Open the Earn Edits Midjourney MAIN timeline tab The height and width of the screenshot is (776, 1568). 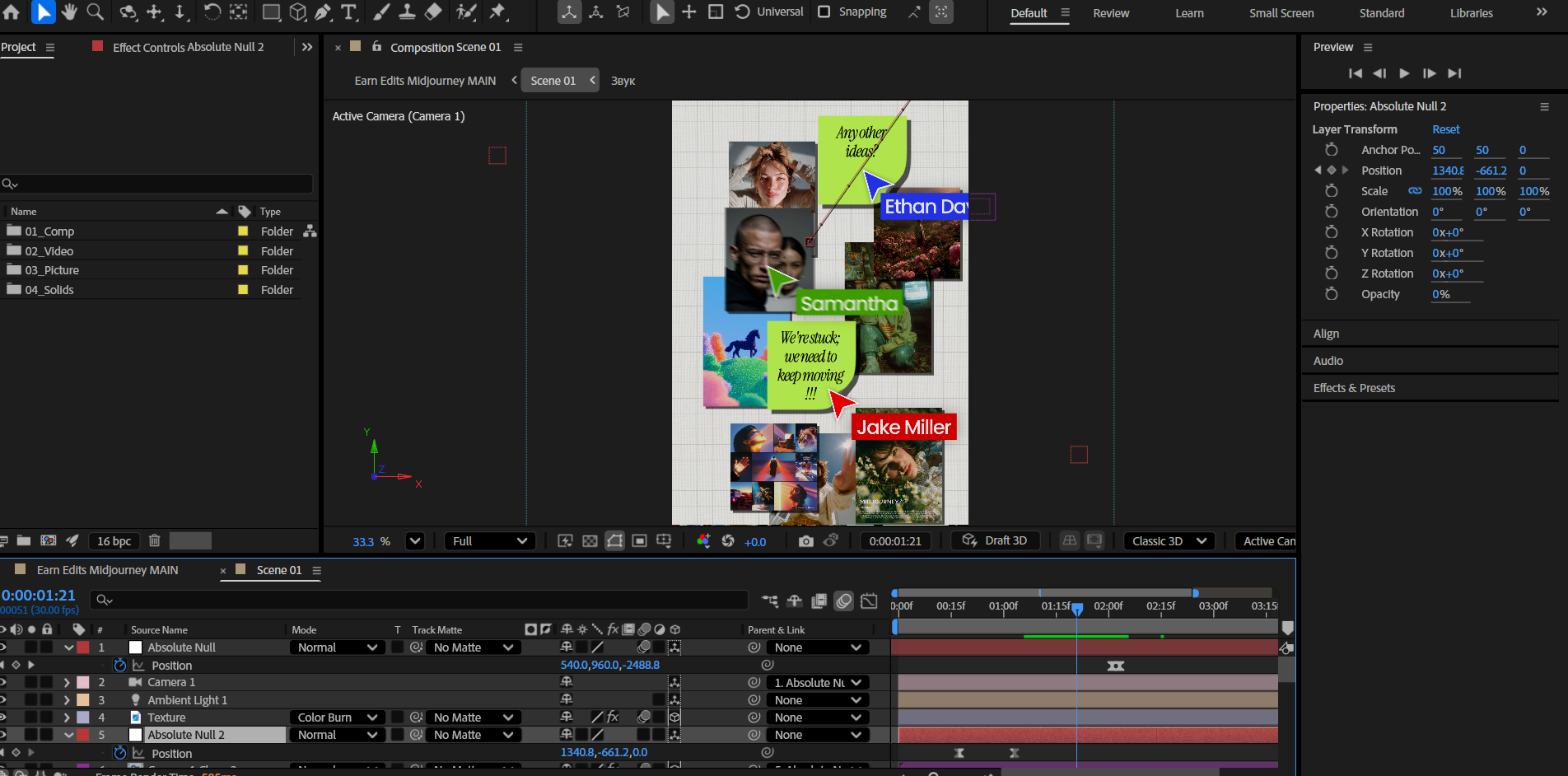click(107, 570)
